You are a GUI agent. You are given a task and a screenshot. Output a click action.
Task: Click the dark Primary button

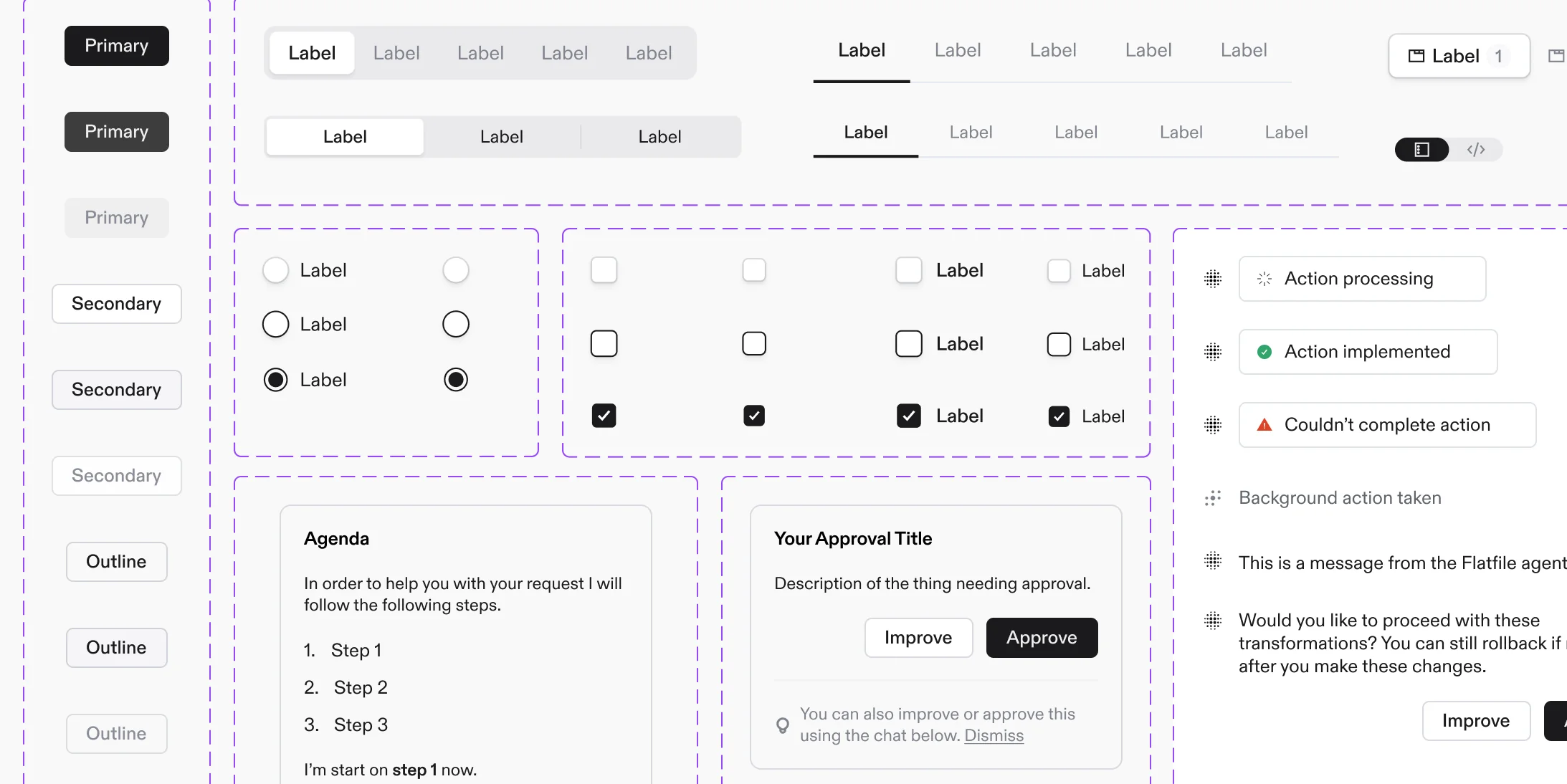click(116, 45)
